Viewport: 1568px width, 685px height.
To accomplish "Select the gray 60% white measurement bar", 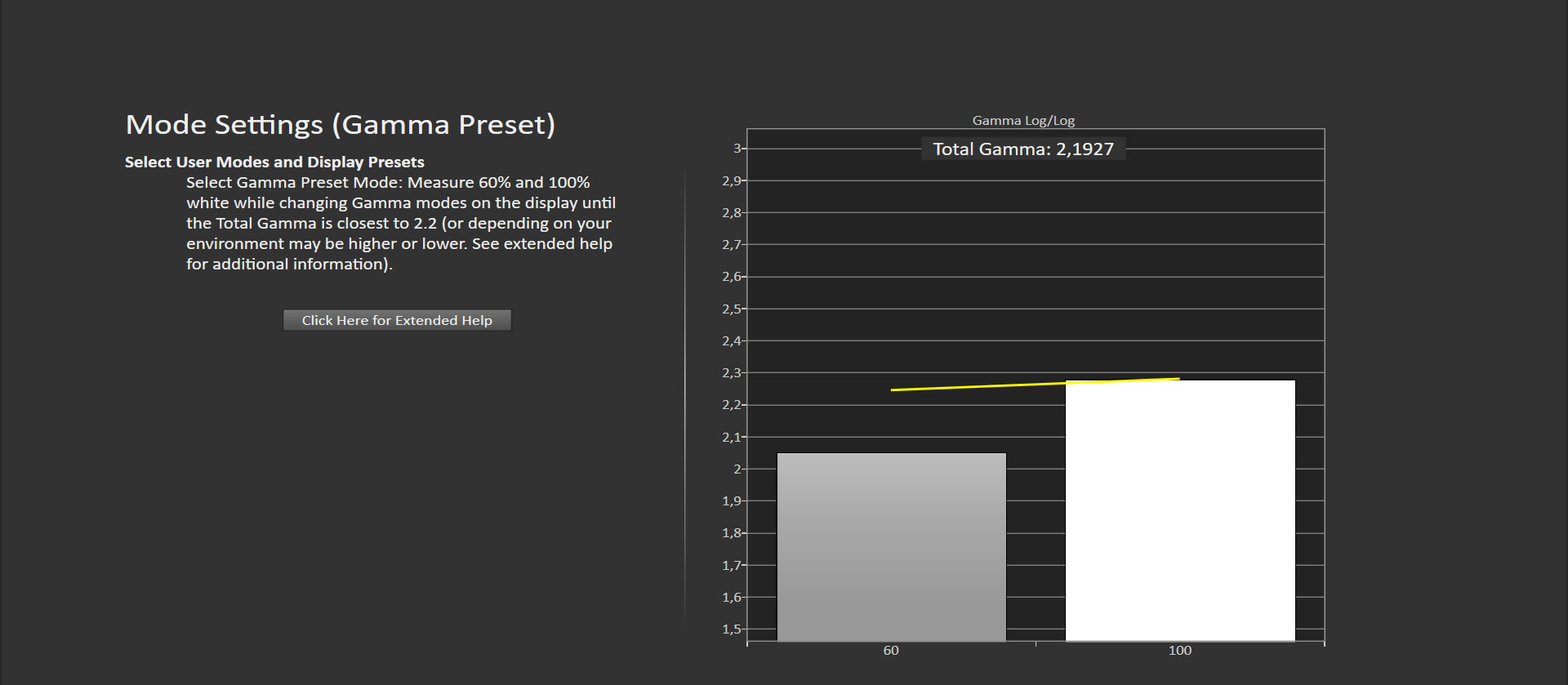I will (891, 546).
